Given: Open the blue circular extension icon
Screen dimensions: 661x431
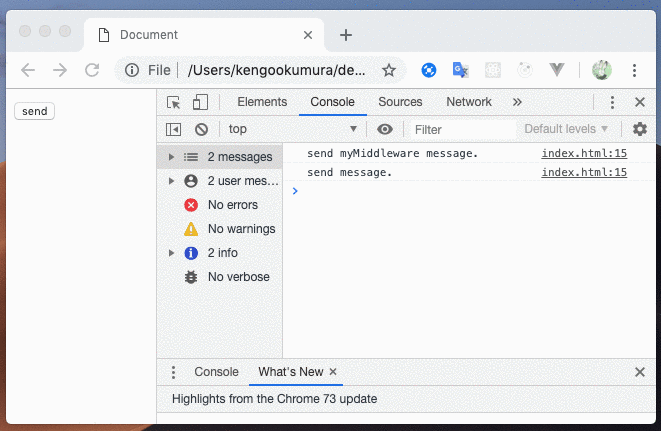Looking at the screenshot, I should coord(429,70).
